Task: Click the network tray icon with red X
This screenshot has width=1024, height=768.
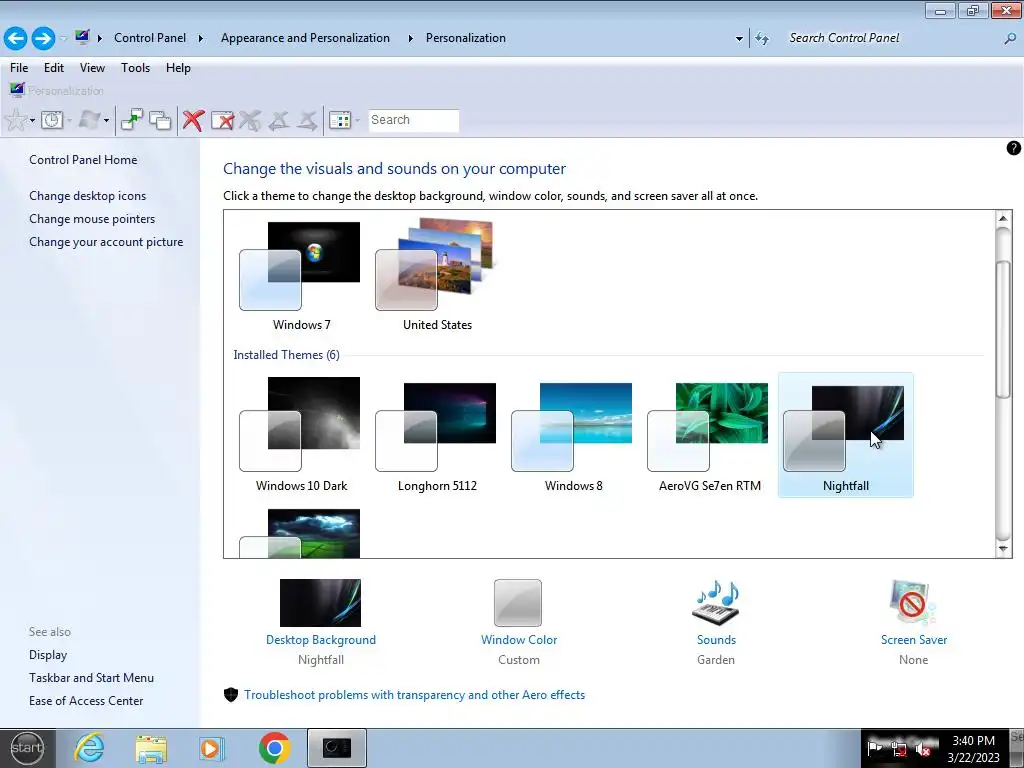Action: [899, 750]
